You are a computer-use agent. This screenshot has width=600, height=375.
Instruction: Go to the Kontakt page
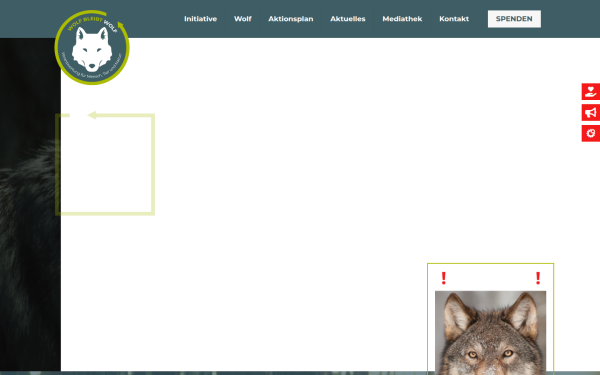(454, 19)
